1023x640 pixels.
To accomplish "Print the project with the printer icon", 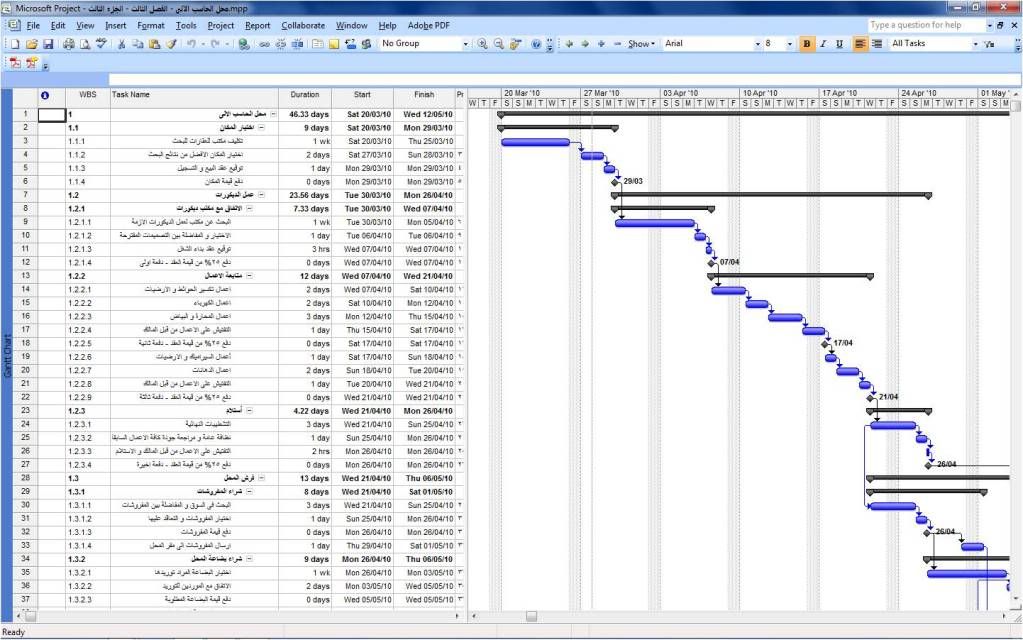I will pyautogui.click(x=69, y=44).
